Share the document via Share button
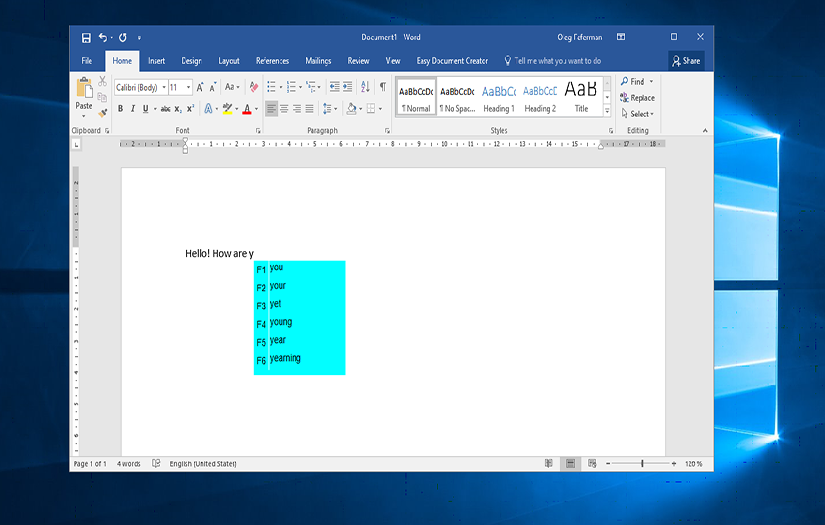The width and height of the screenshot is (825, 525). point(686,61)
